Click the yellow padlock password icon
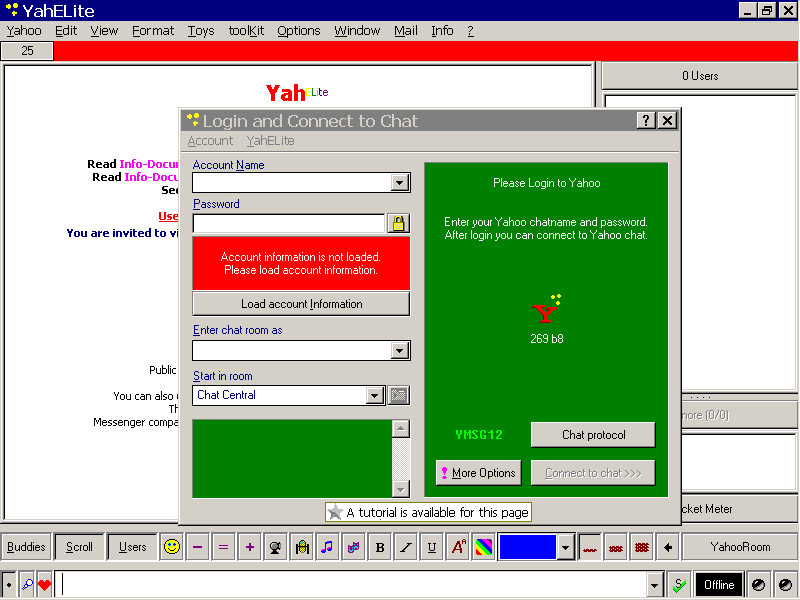The height and width of the screenshot is (600, 800). (x=398, y=223)
